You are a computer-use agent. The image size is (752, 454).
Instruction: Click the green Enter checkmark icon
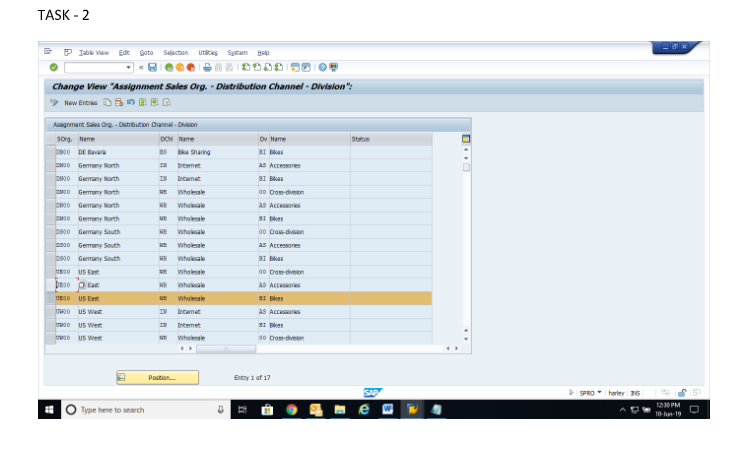tap(54, 68)
